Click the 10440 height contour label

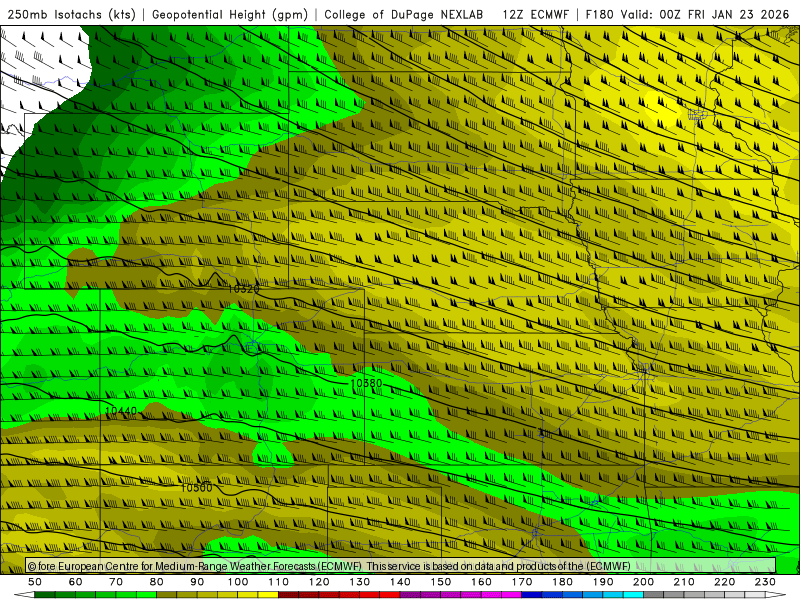120,411
